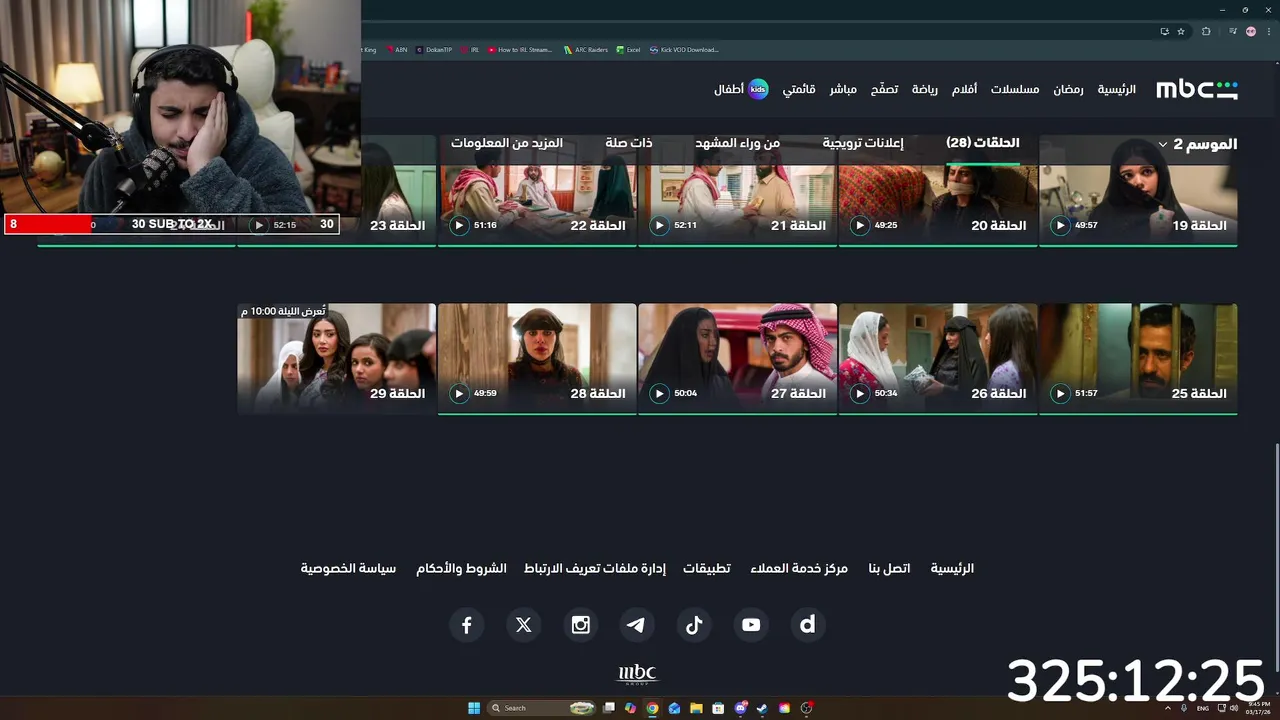The image size is (1280, 720).
Task: Open the How to IRL Stream bookmark
Action: [521, 50]
